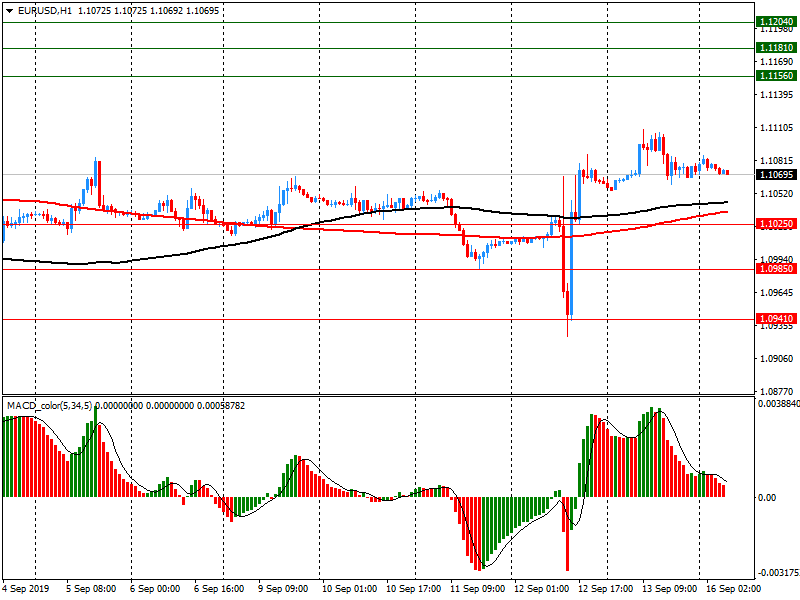Select the 9 Sep 09:00 time axis label

(x=283, y=589)
